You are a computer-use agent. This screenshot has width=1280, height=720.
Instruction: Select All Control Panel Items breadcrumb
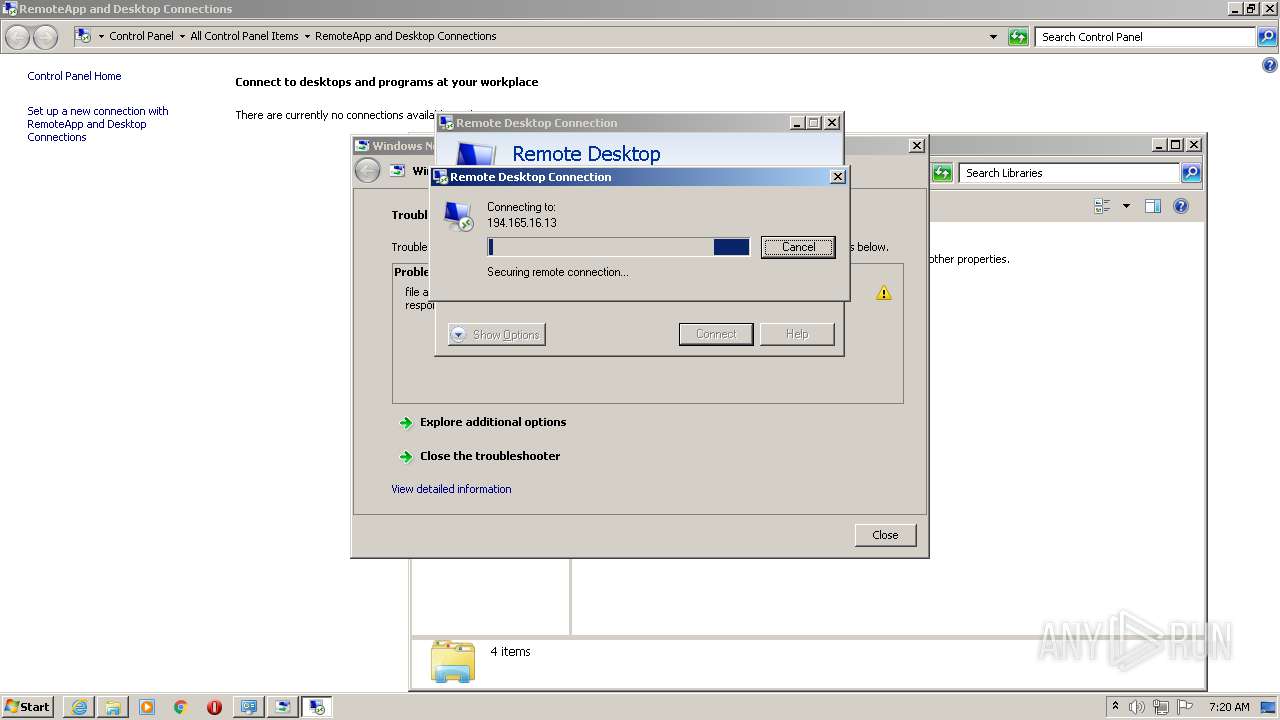click(244, 36)
